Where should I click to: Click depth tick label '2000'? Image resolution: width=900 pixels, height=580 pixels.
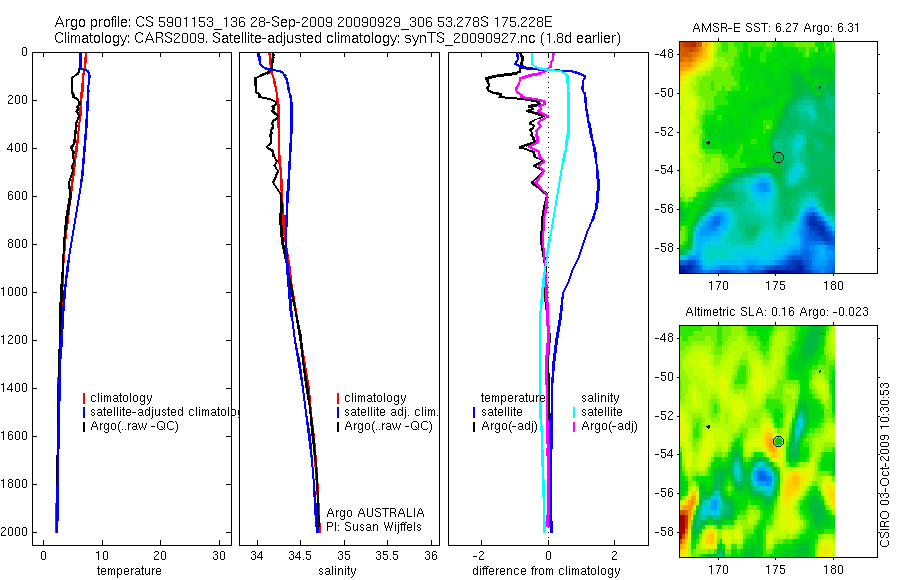tap(16, 532)
